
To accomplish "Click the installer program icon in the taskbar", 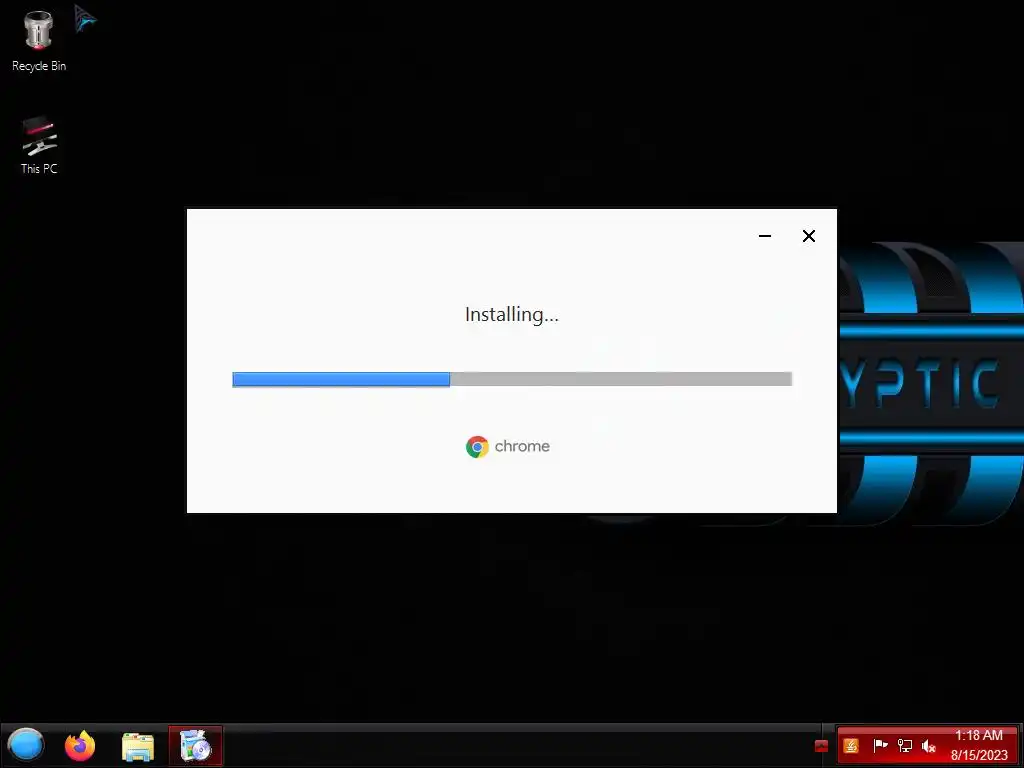I will click(x=195, y=746).
